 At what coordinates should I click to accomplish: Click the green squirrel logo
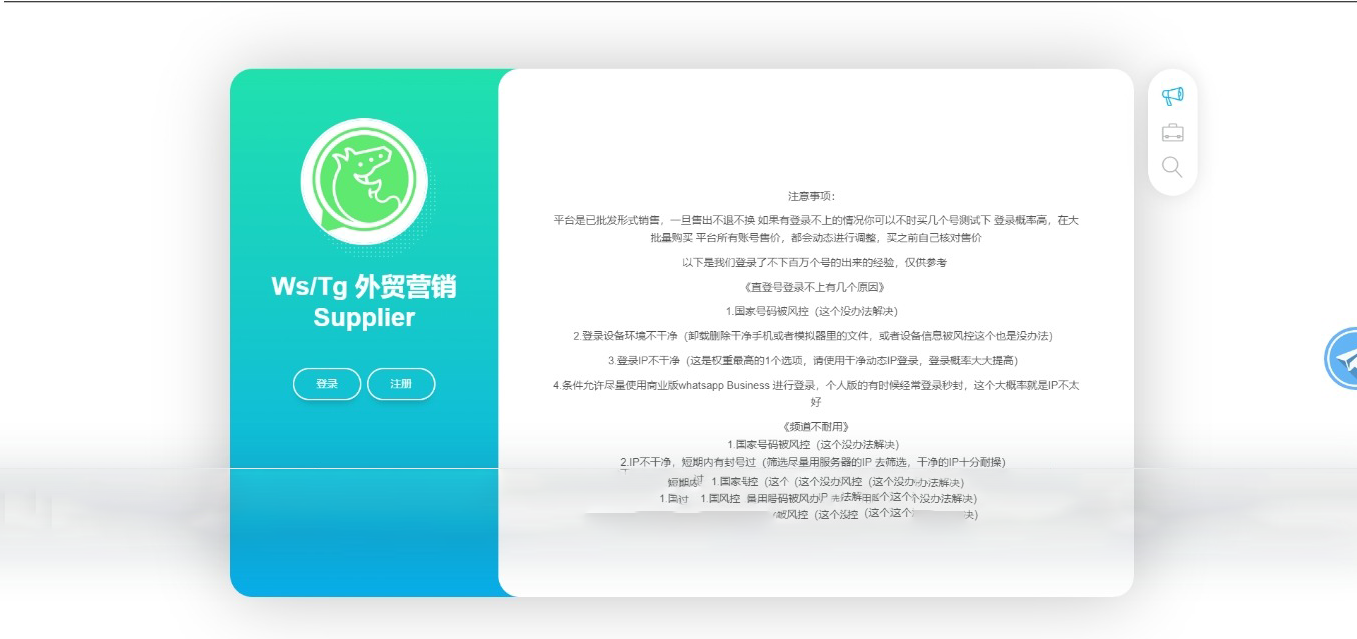coord(364,181)
